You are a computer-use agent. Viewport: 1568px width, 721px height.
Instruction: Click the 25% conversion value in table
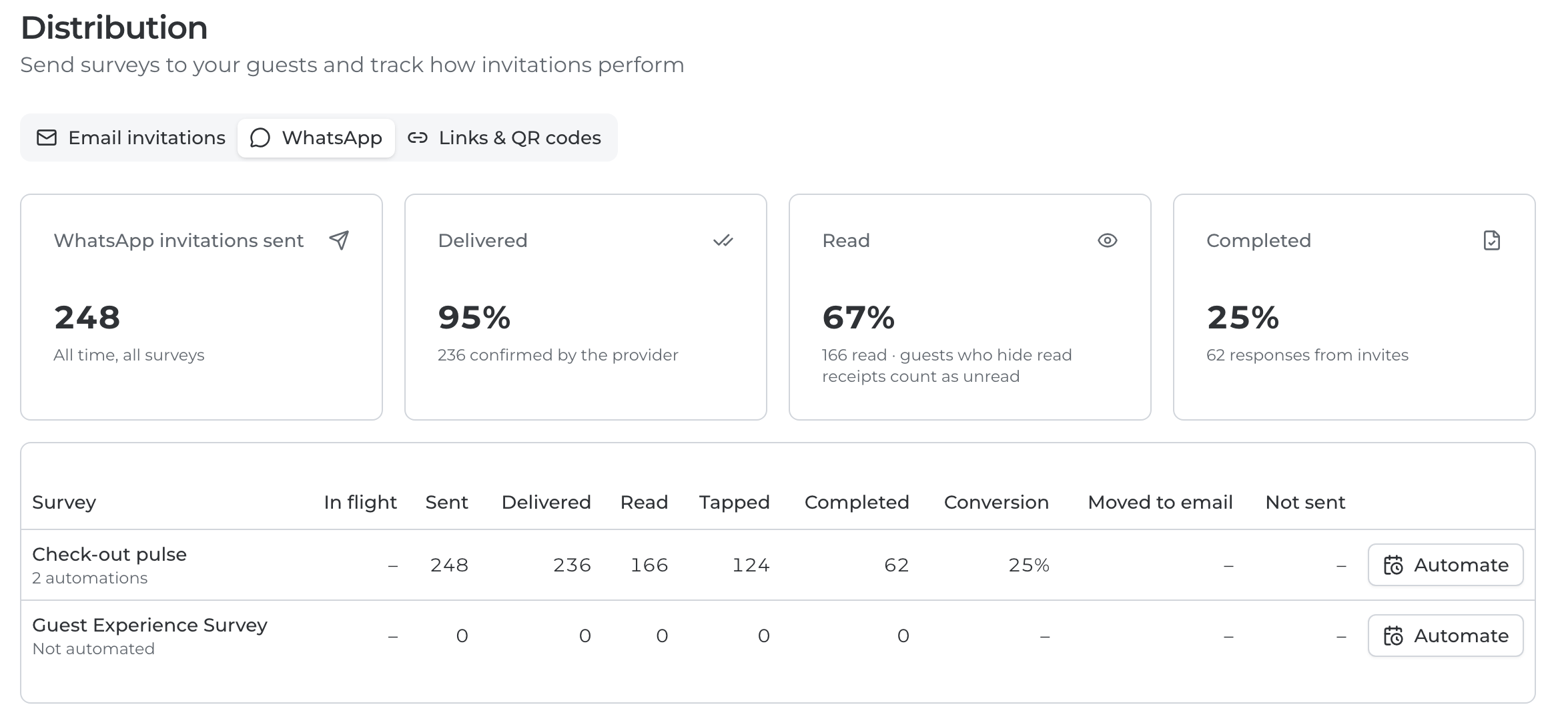[1029, 565]
